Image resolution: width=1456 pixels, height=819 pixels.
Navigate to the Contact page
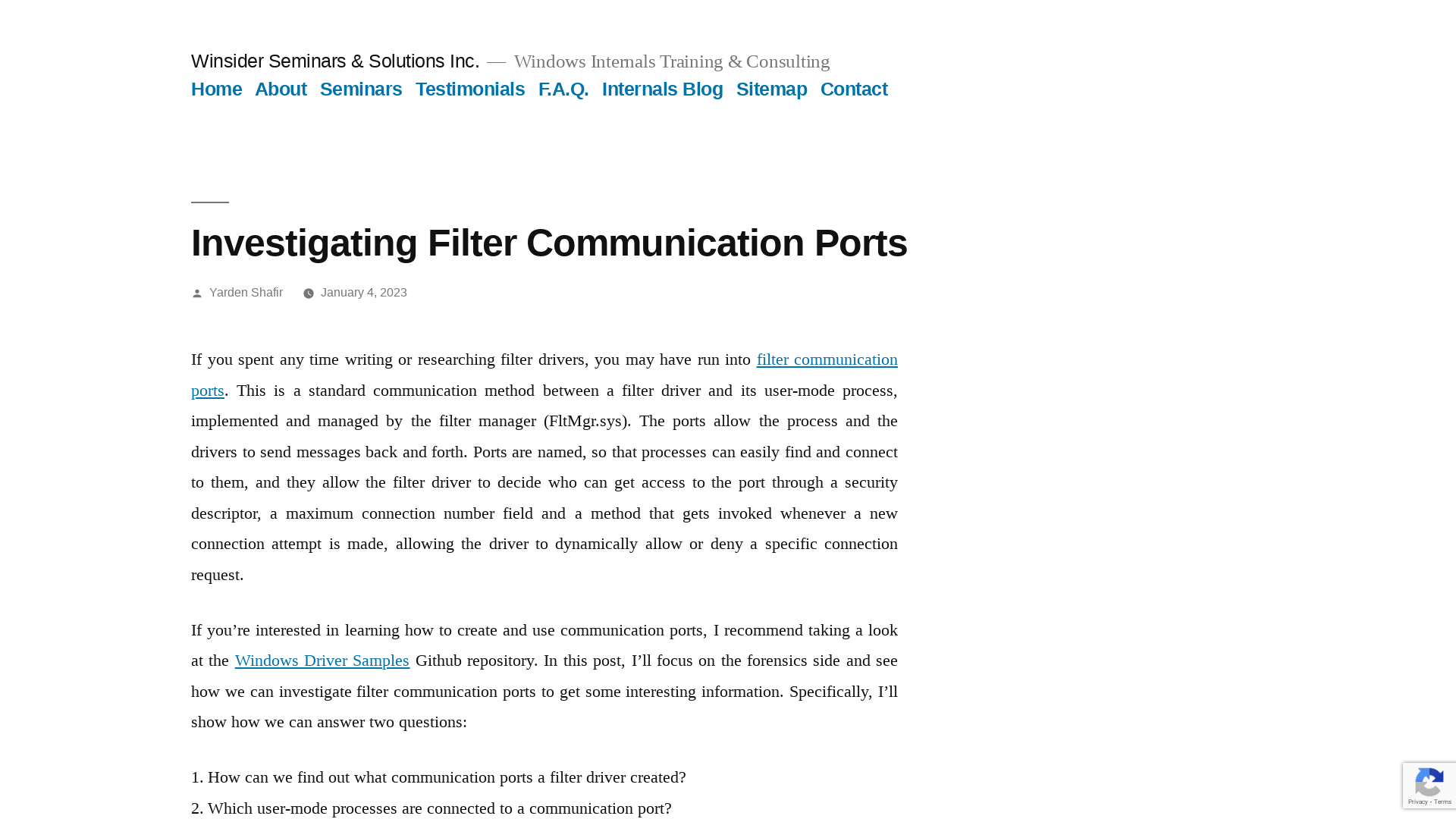click(854, 89)
